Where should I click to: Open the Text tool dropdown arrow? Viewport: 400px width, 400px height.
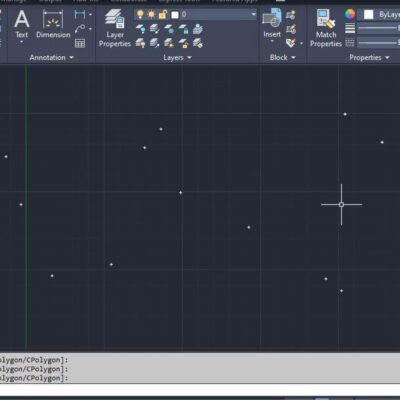coord(22,42)
